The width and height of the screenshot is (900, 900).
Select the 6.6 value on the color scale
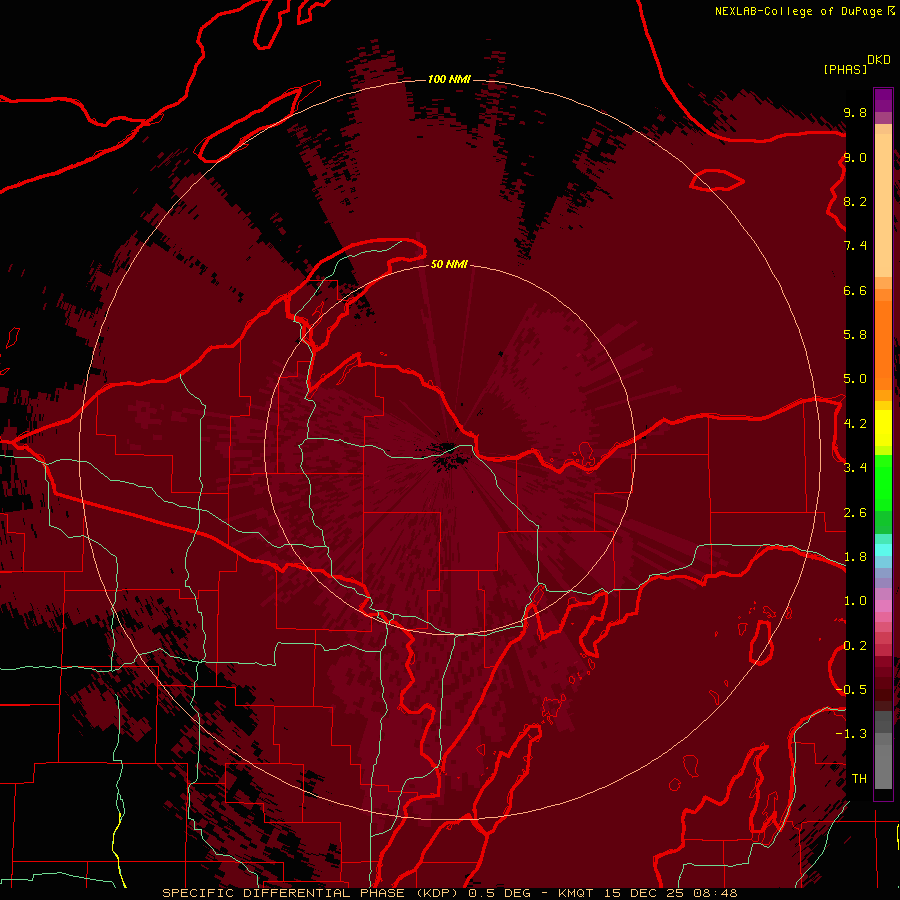point(855,290)
